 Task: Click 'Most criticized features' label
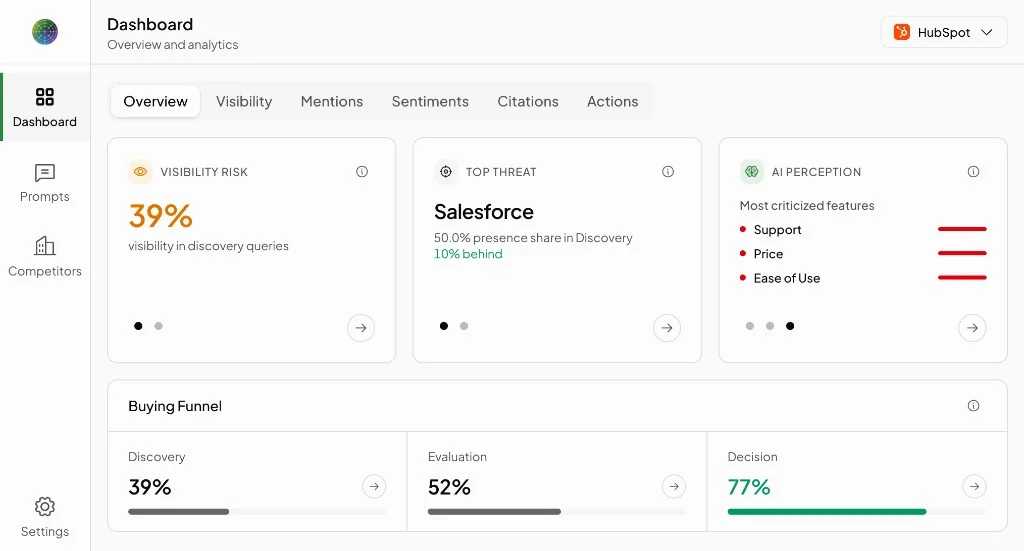tap(807, 206)
